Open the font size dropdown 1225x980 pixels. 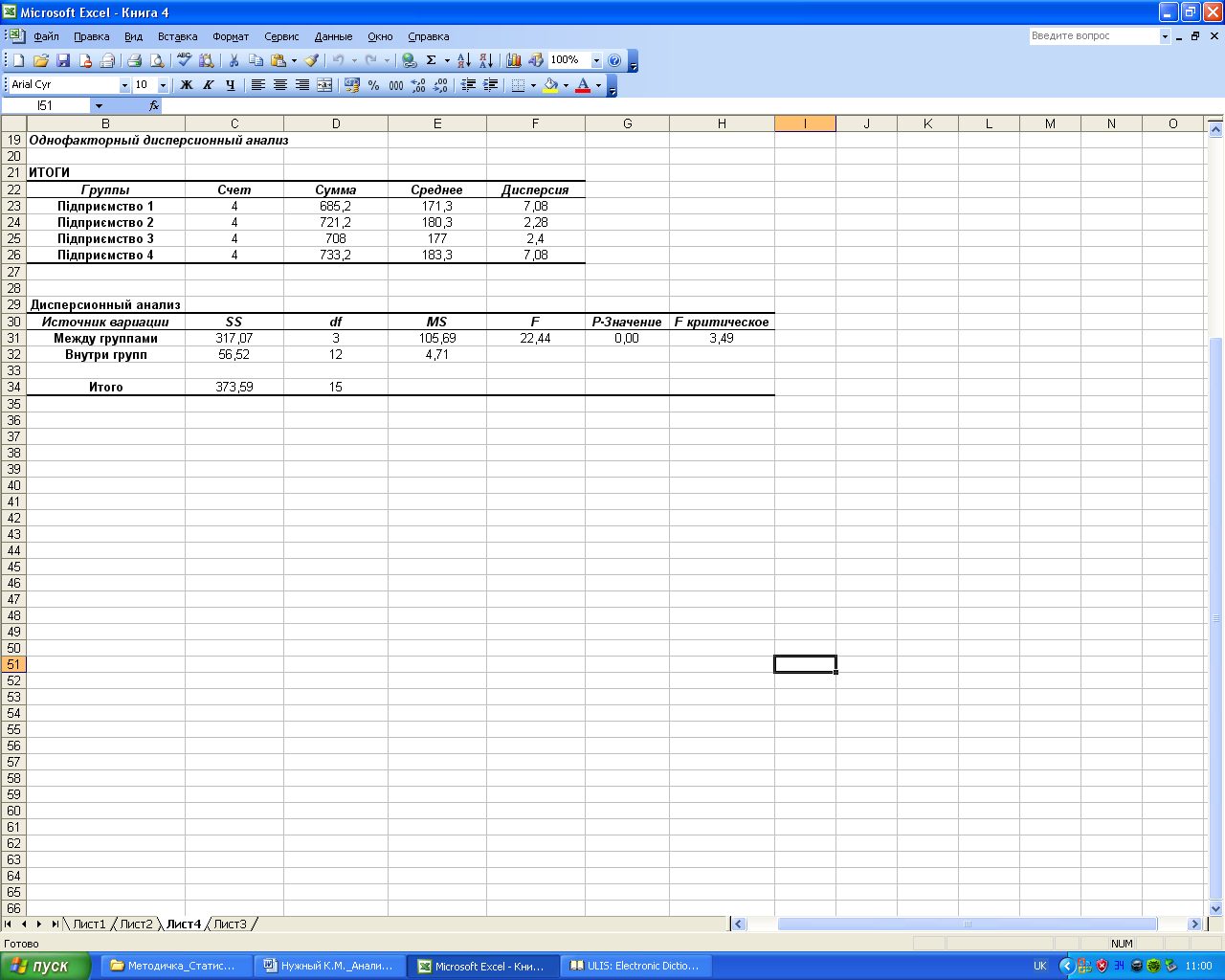click(x=163, y=85)
